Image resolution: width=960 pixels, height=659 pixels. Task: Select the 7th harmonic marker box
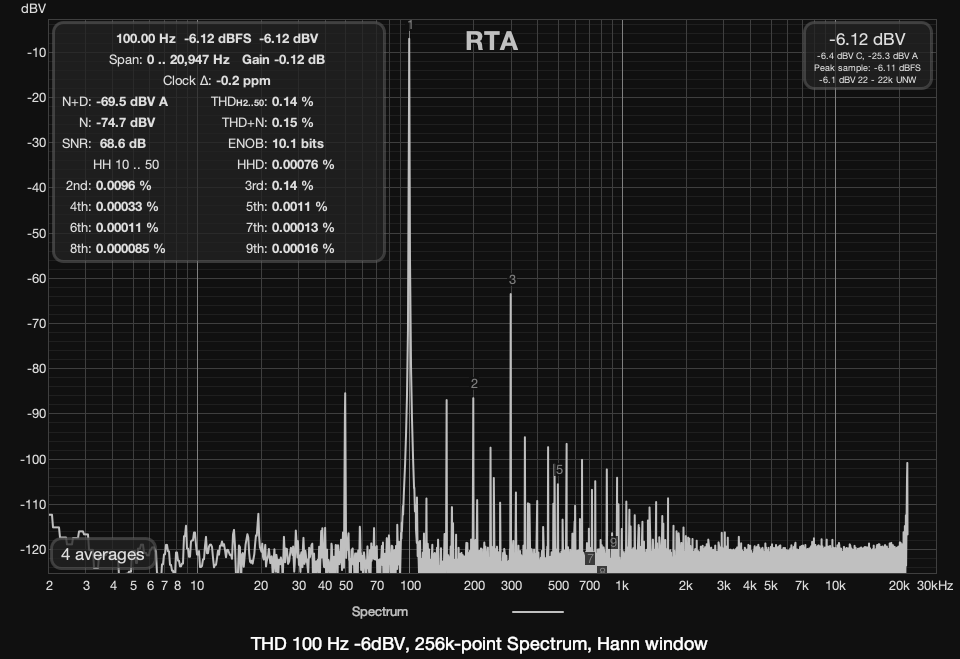[590, 558]
